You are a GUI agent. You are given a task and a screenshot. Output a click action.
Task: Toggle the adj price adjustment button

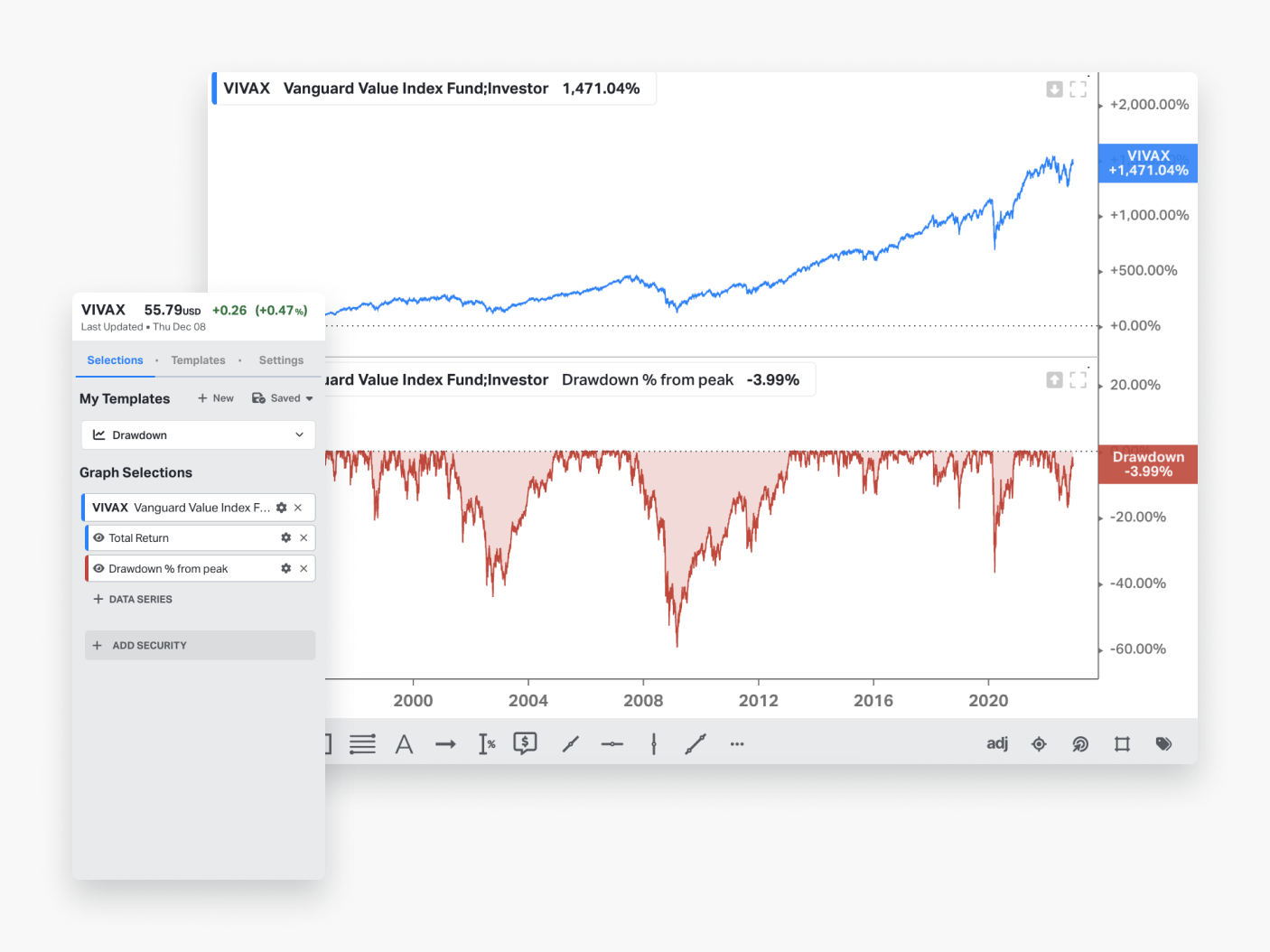(x=997, y=743)
